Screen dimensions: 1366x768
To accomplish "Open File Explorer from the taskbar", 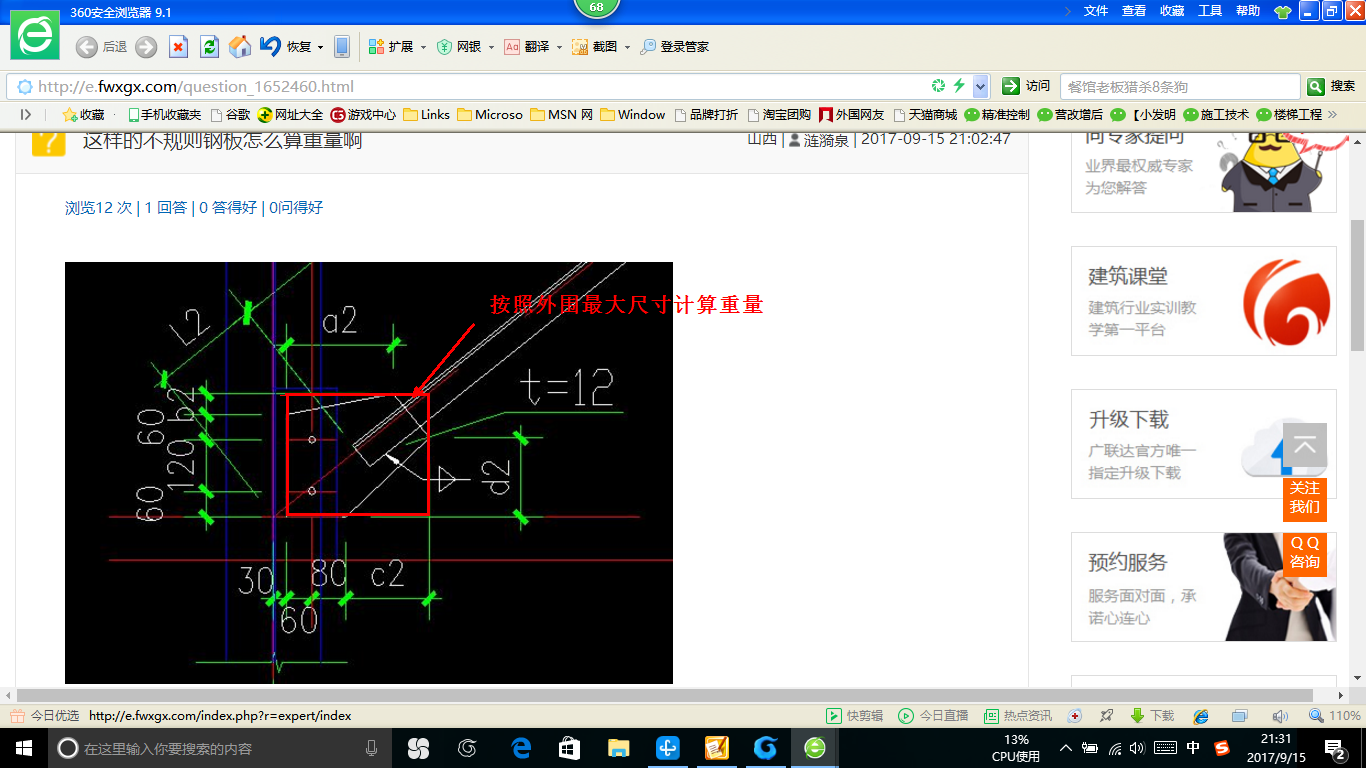I will 619,748.
